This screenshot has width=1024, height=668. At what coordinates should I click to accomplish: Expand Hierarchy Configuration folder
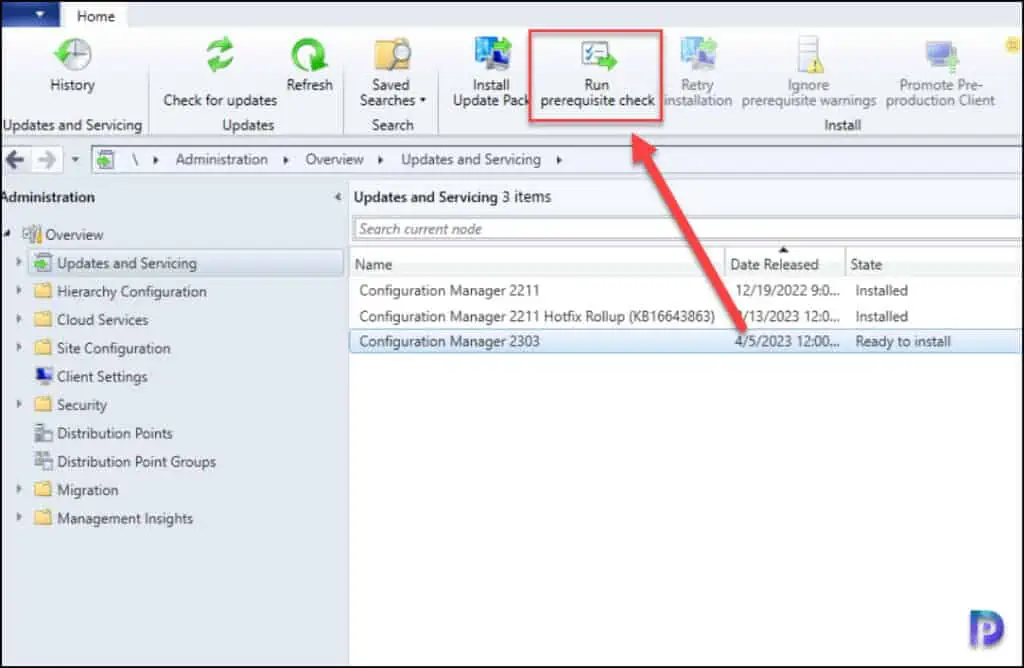18,290
